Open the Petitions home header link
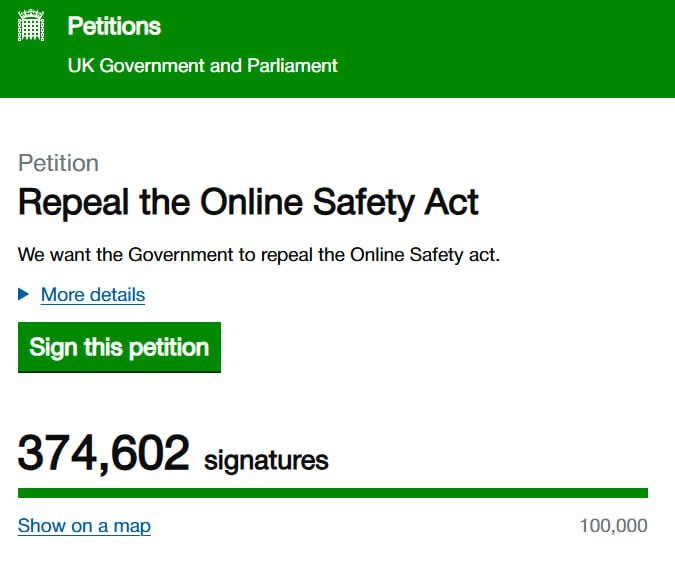675x562 pixels. [x=114, y=26]
